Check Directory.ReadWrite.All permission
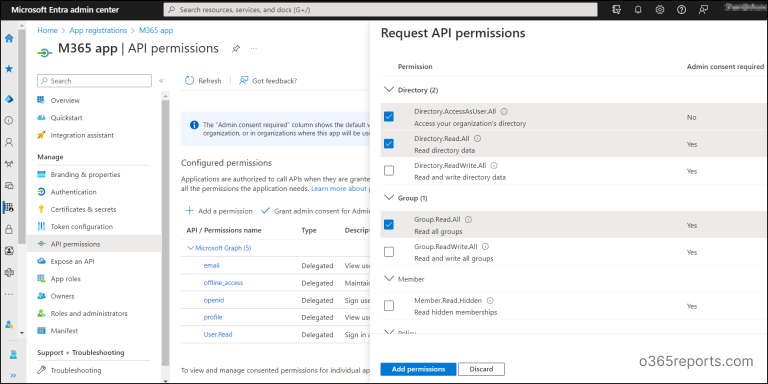The height and width of the screenshot is (384, 768). (x=389, y=170)
